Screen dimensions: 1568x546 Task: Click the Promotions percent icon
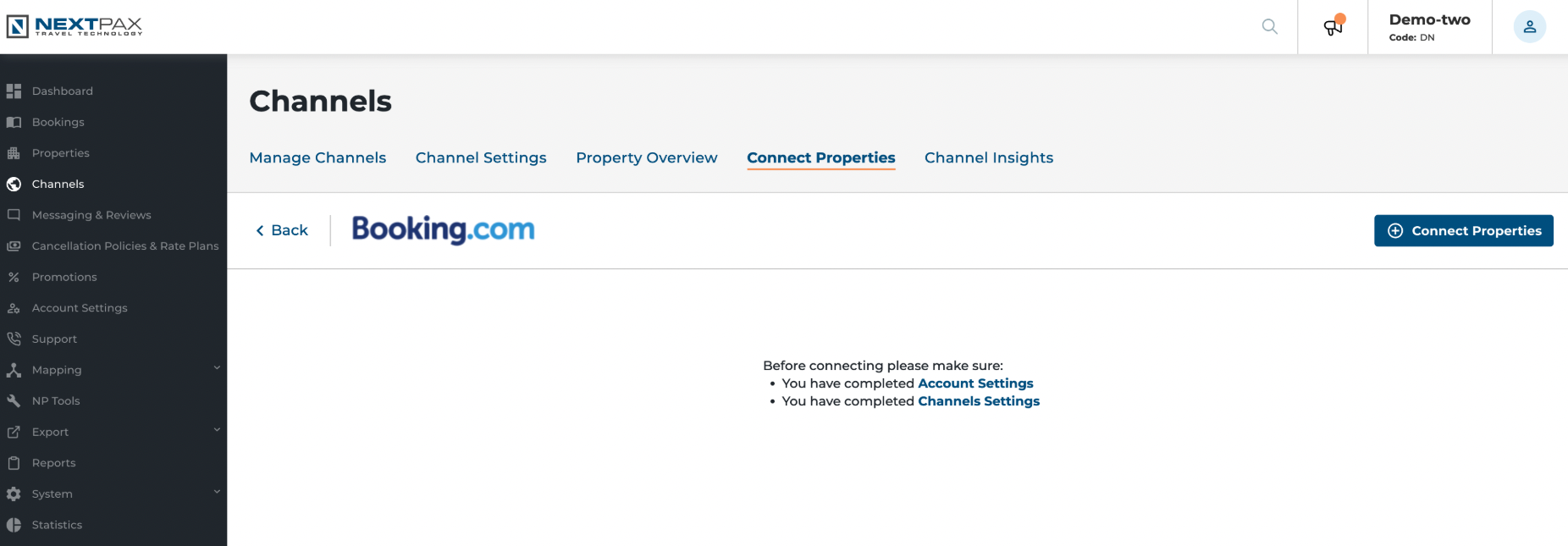click(x=14, y=277)
